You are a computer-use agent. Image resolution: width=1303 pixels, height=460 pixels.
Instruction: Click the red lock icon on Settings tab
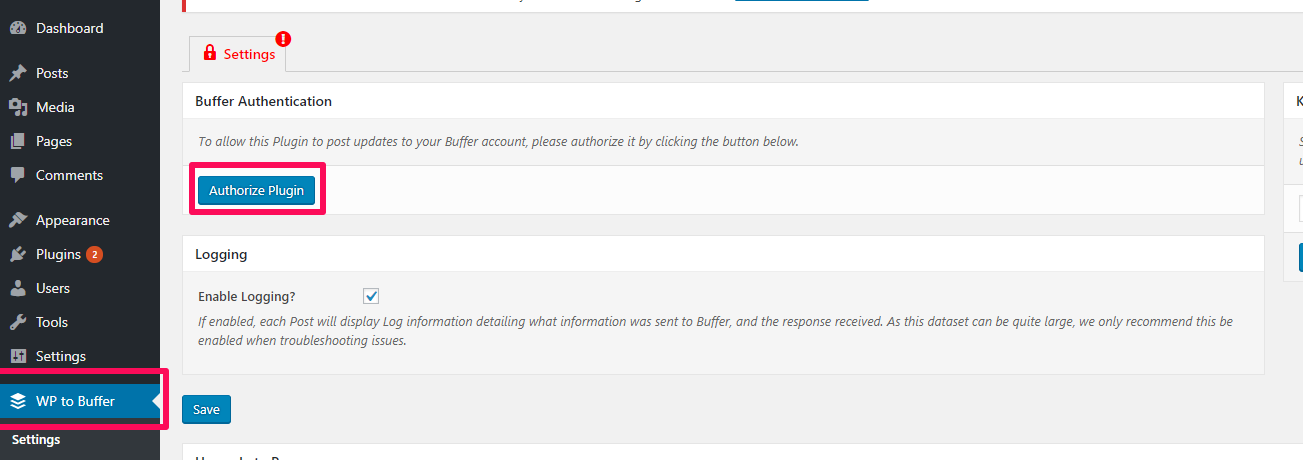[x=209, y=54]
